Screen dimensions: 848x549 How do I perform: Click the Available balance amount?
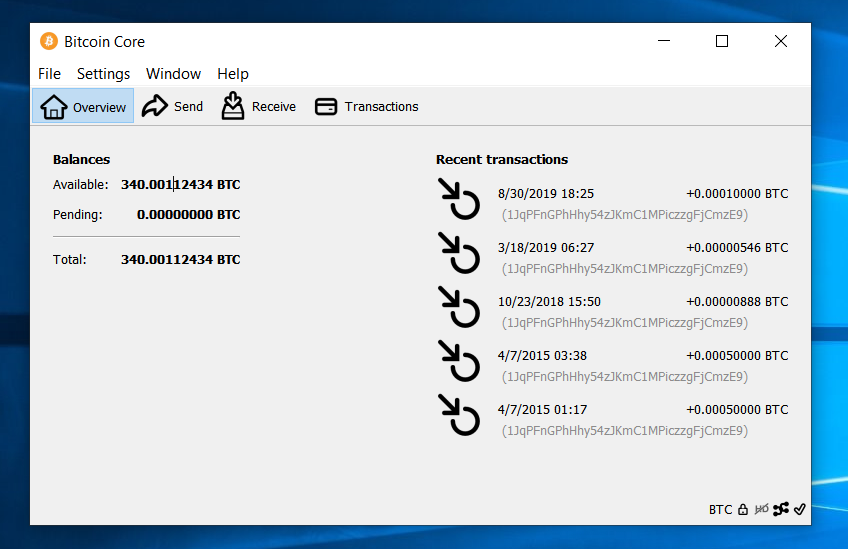click(180, 185)
